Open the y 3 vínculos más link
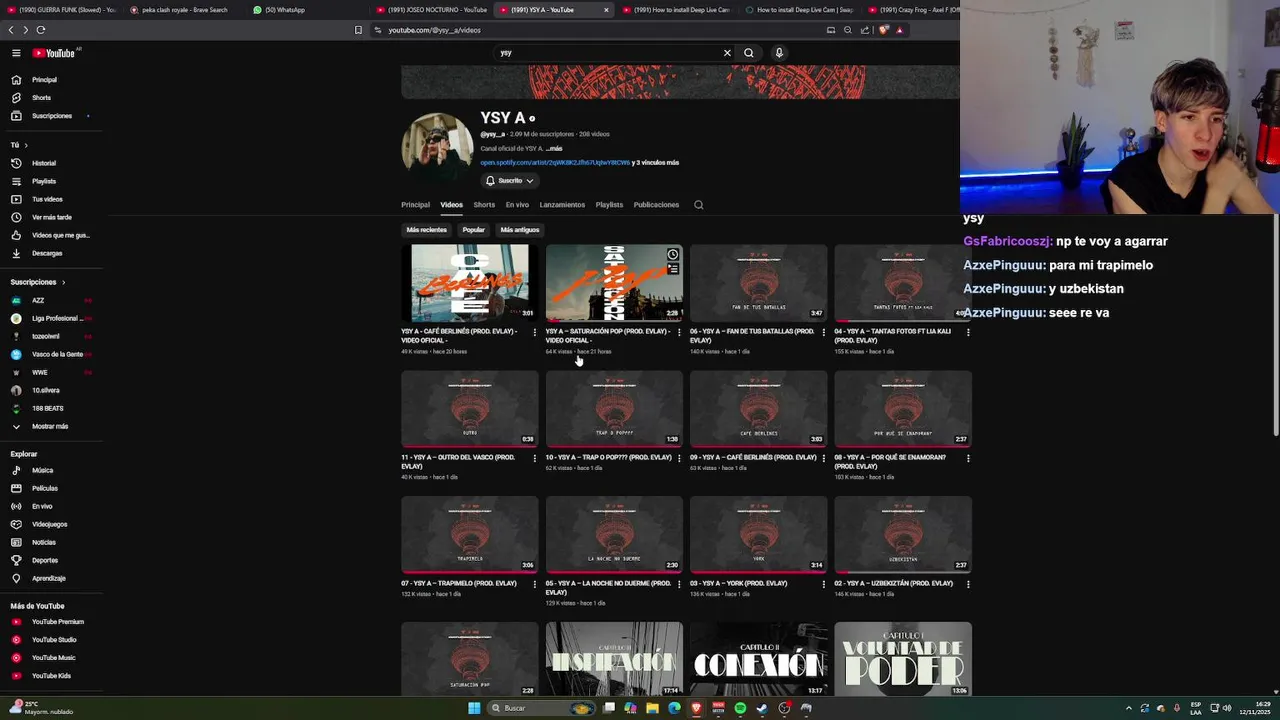The height and width of the screenshot is (720, 1280). pyautogui.click(x=655, y=162)
